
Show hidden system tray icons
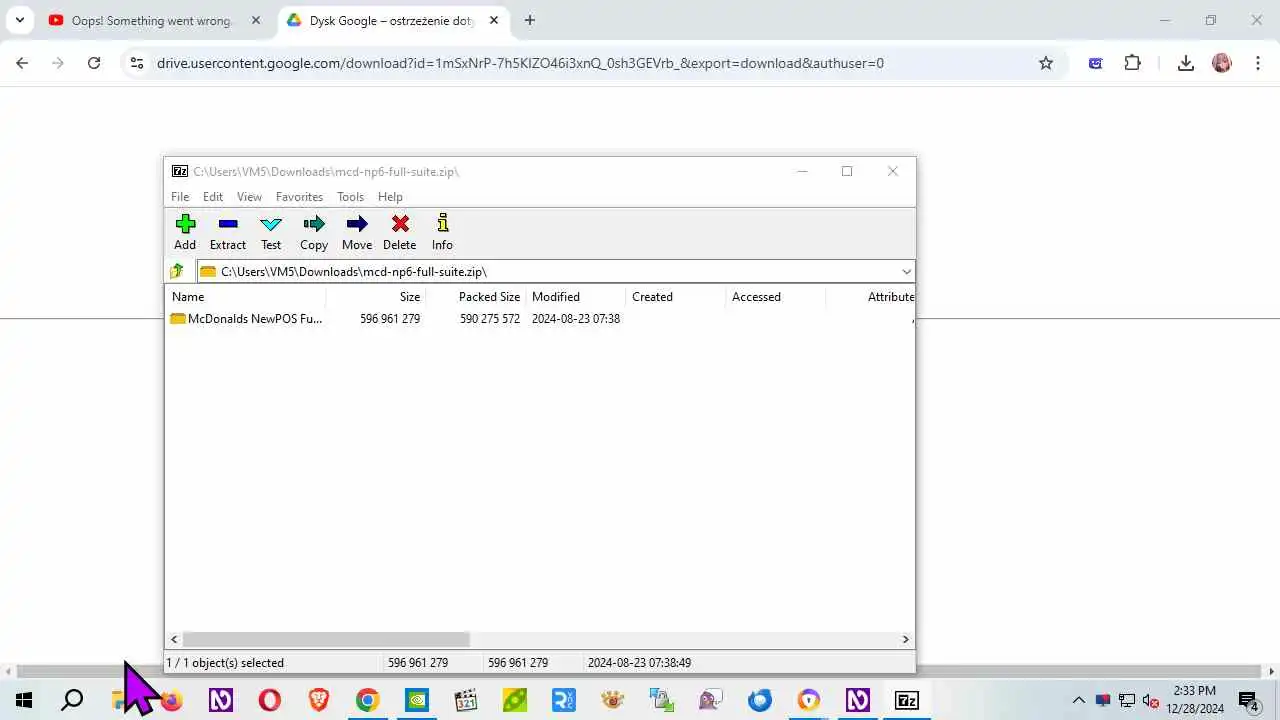(x=1078, y=700)
